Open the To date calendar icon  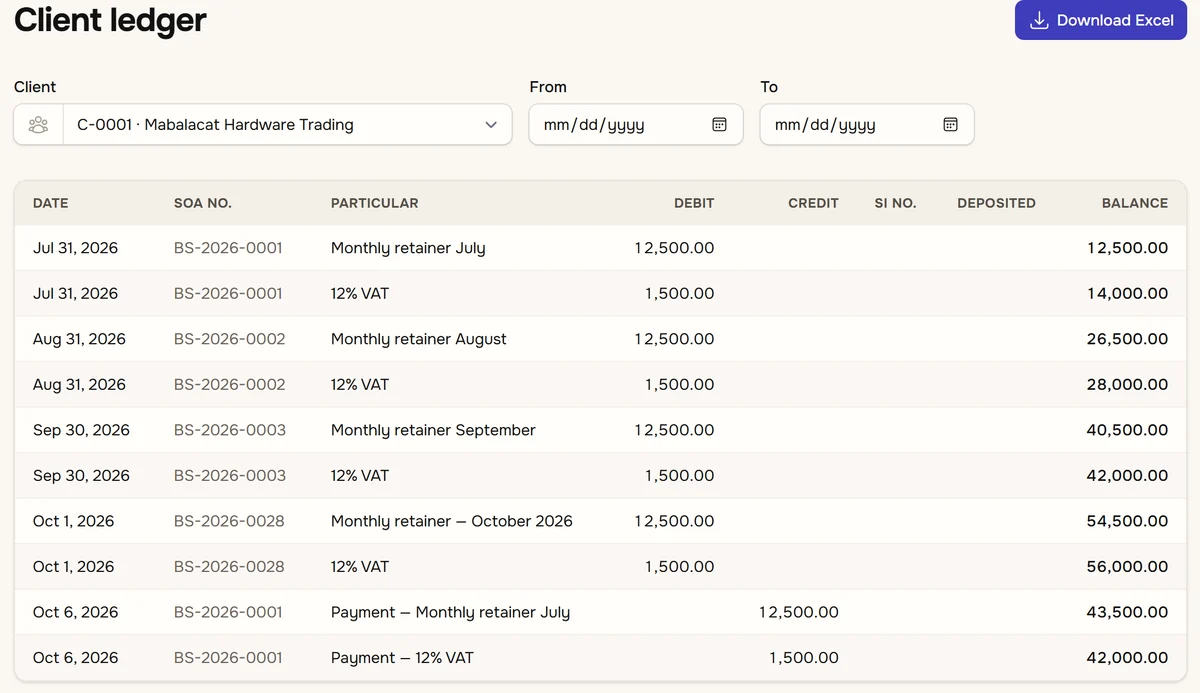(x=950, y=125)
